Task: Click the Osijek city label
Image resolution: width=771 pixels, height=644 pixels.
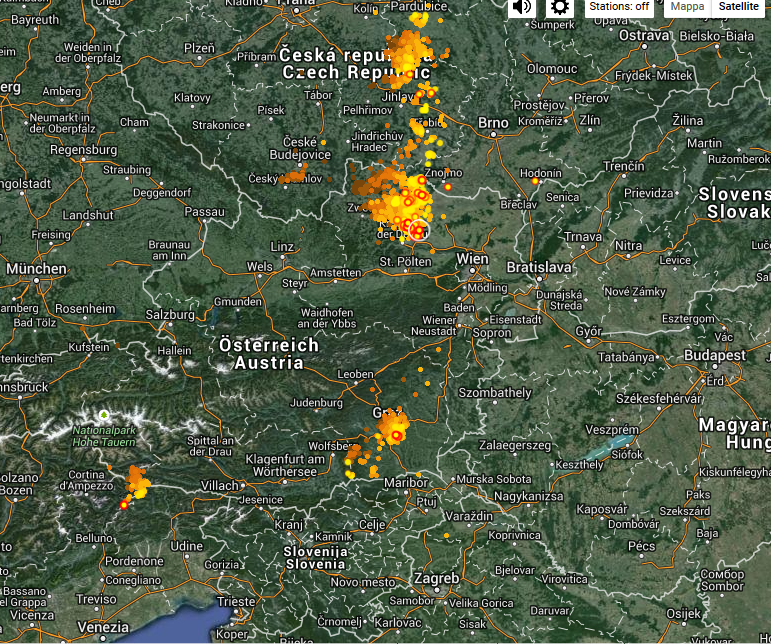Action: [683, 614]
